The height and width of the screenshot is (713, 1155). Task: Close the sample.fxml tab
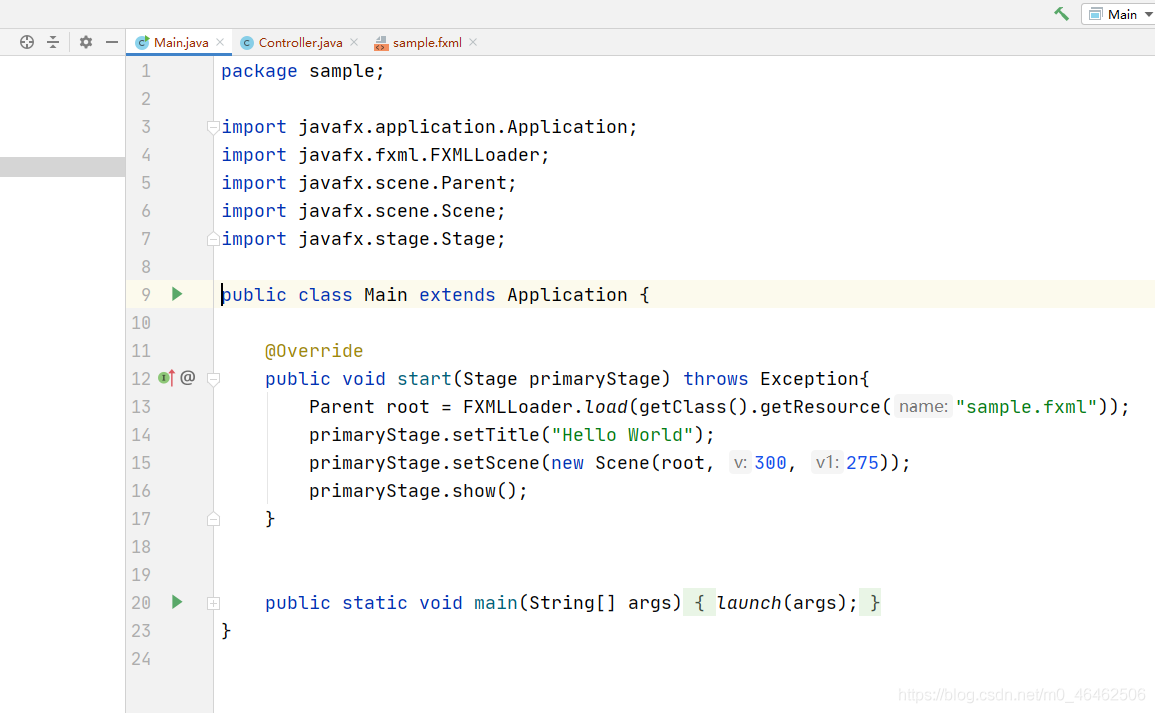coord(473,42)
